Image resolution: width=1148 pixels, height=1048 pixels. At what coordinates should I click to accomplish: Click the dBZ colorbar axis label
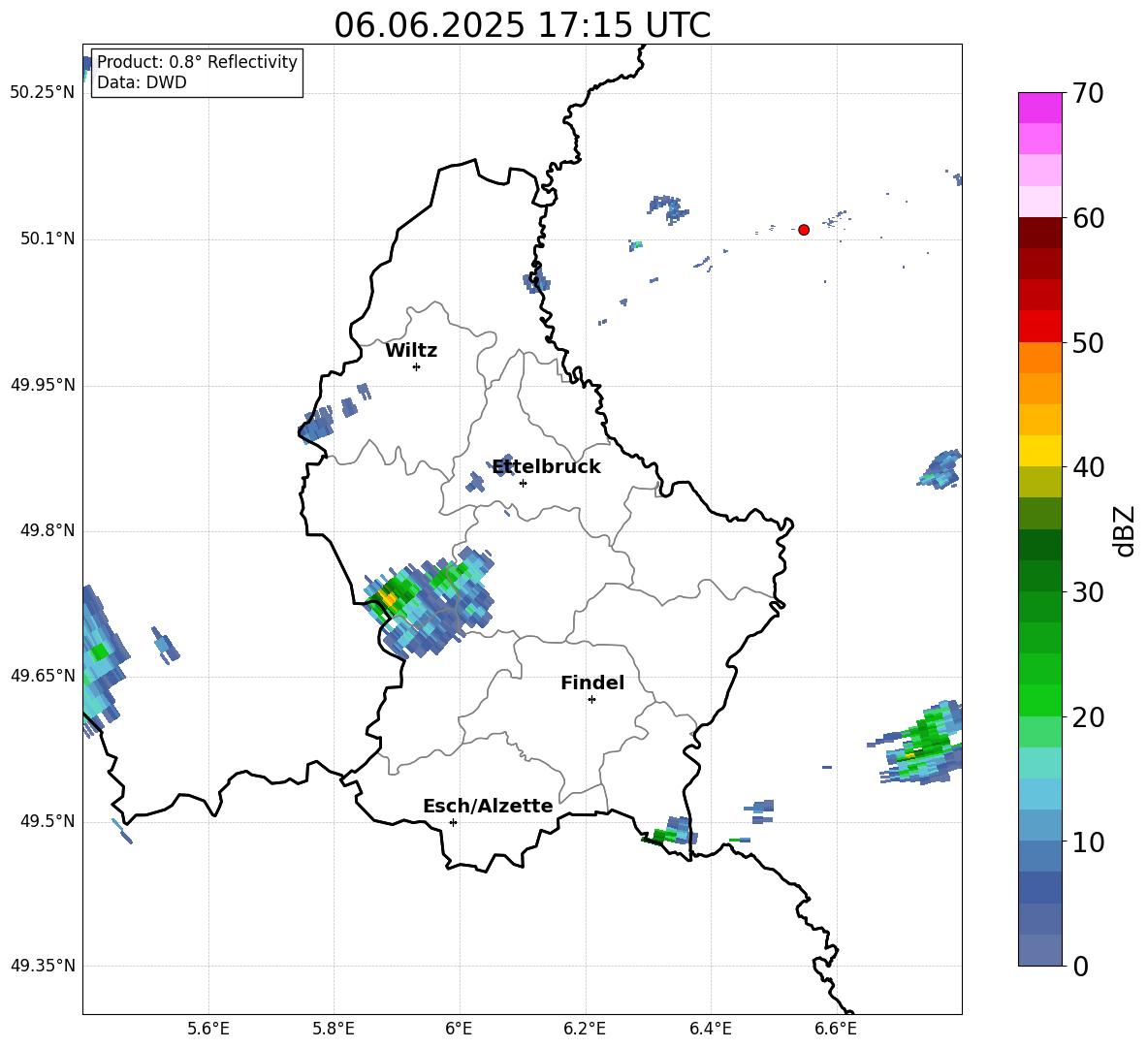(1125, 530)
